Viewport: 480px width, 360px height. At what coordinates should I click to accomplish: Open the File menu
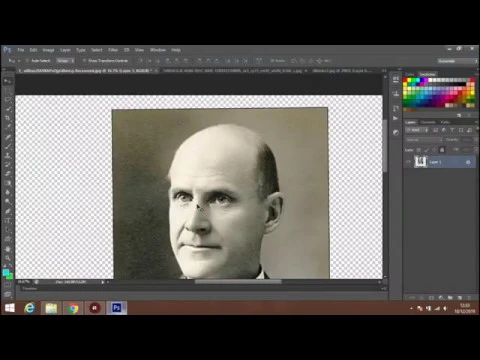(21, 50)
